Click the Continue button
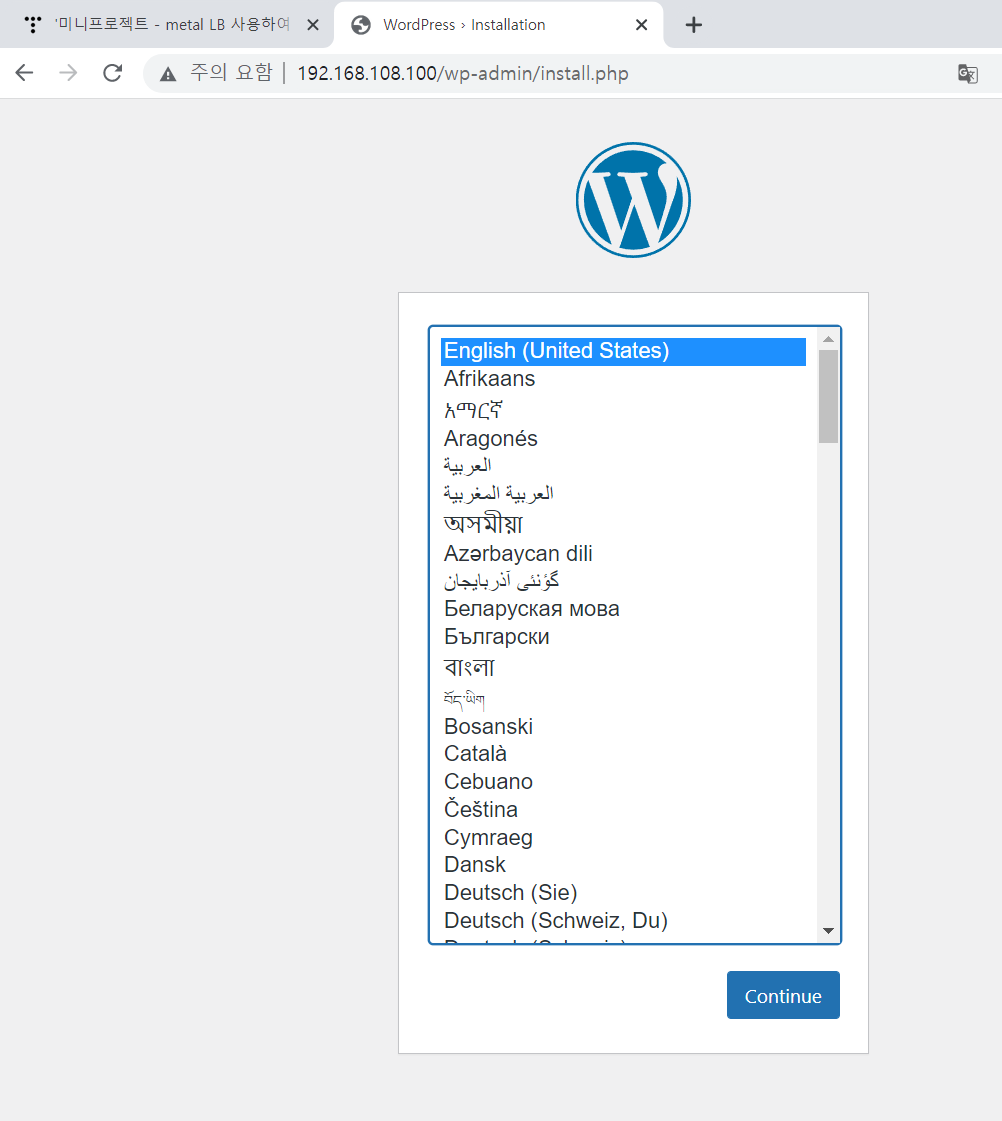Screen dimensions: 1002x1121 pyautogui.click(x=783, y=995)
